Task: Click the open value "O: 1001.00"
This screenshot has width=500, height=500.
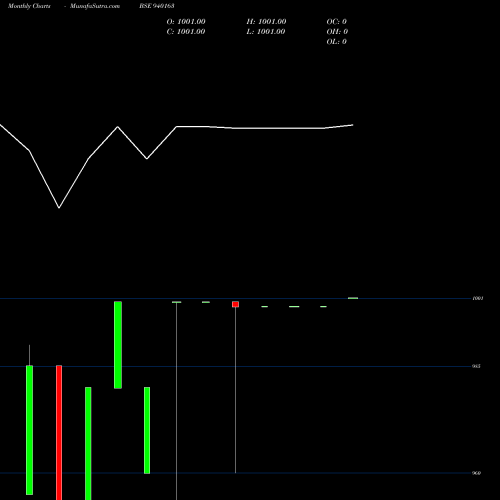Action: 186,22
